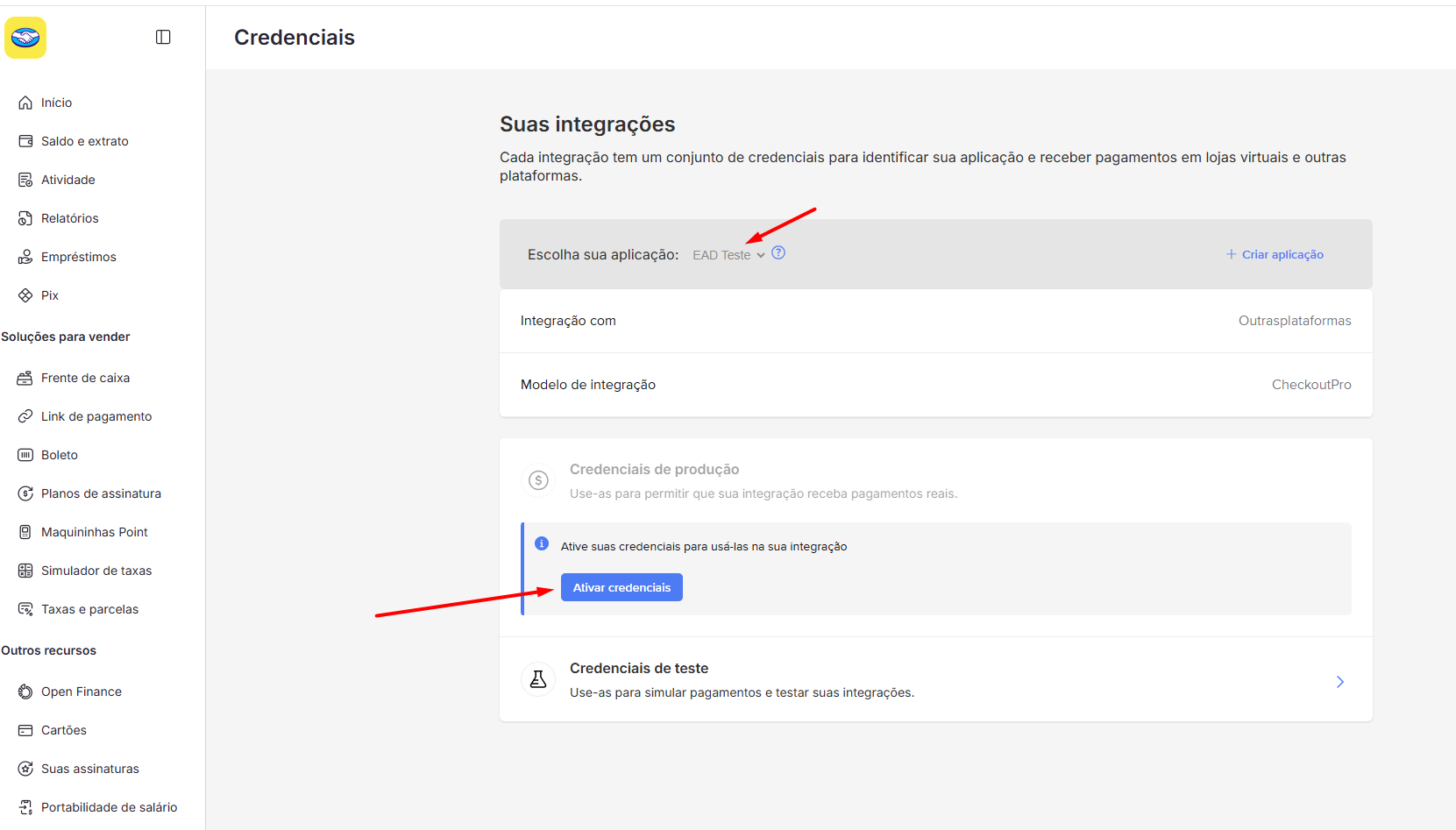Go to Planos de assinatura
Viewport: 1456px width, 830px height.
tap(101, 493)
